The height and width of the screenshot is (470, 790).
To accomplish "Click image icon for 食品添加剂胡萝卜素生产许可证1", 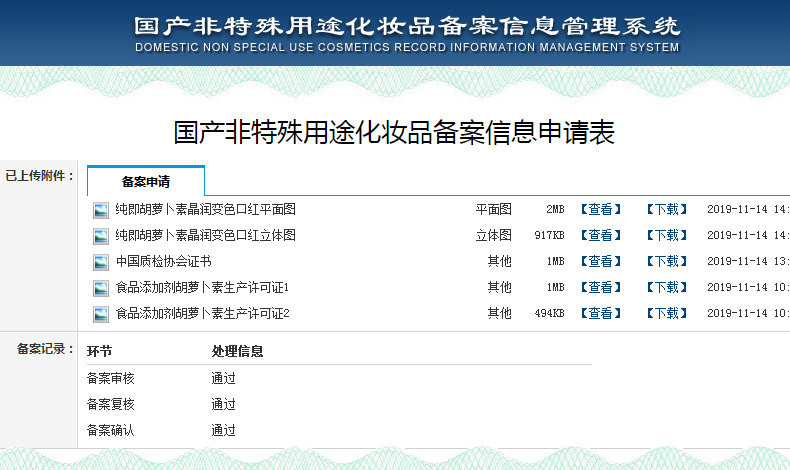I will point(101,289).
